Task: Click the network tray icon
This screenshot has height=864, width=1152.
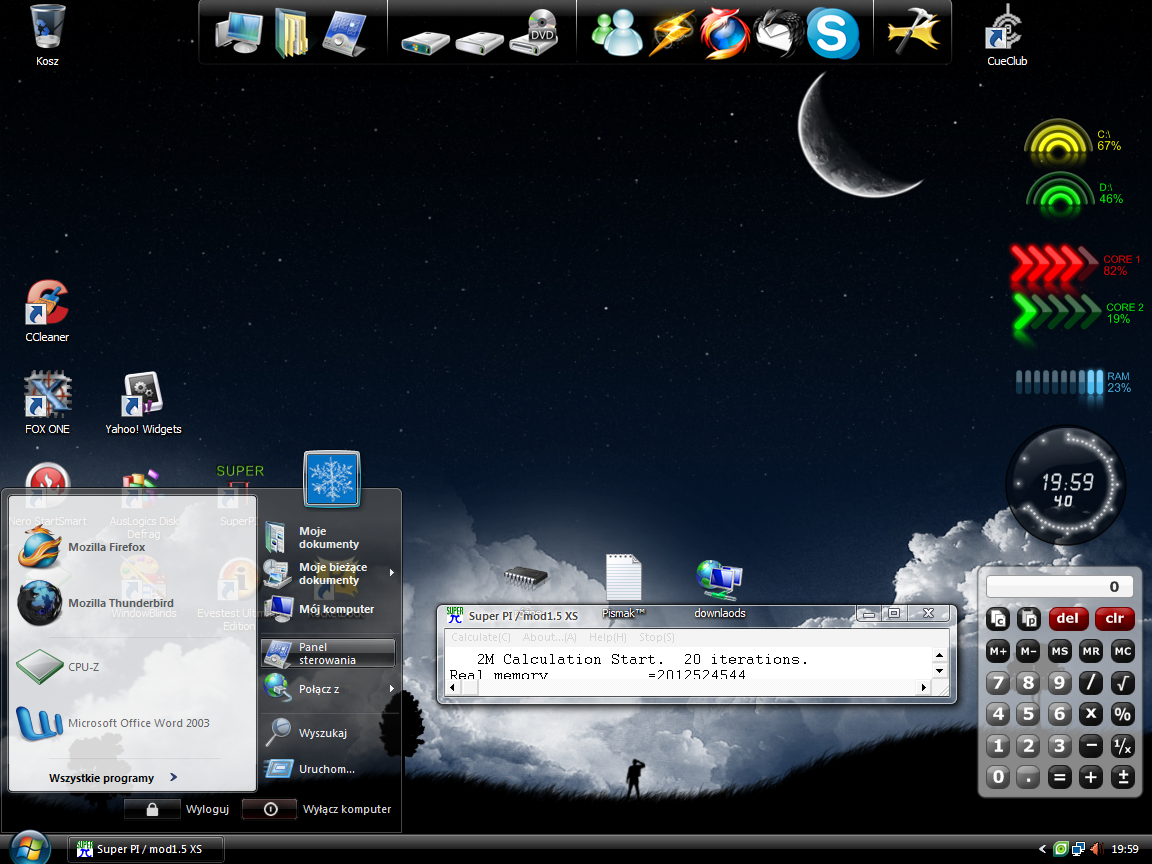Action: 1078,849
